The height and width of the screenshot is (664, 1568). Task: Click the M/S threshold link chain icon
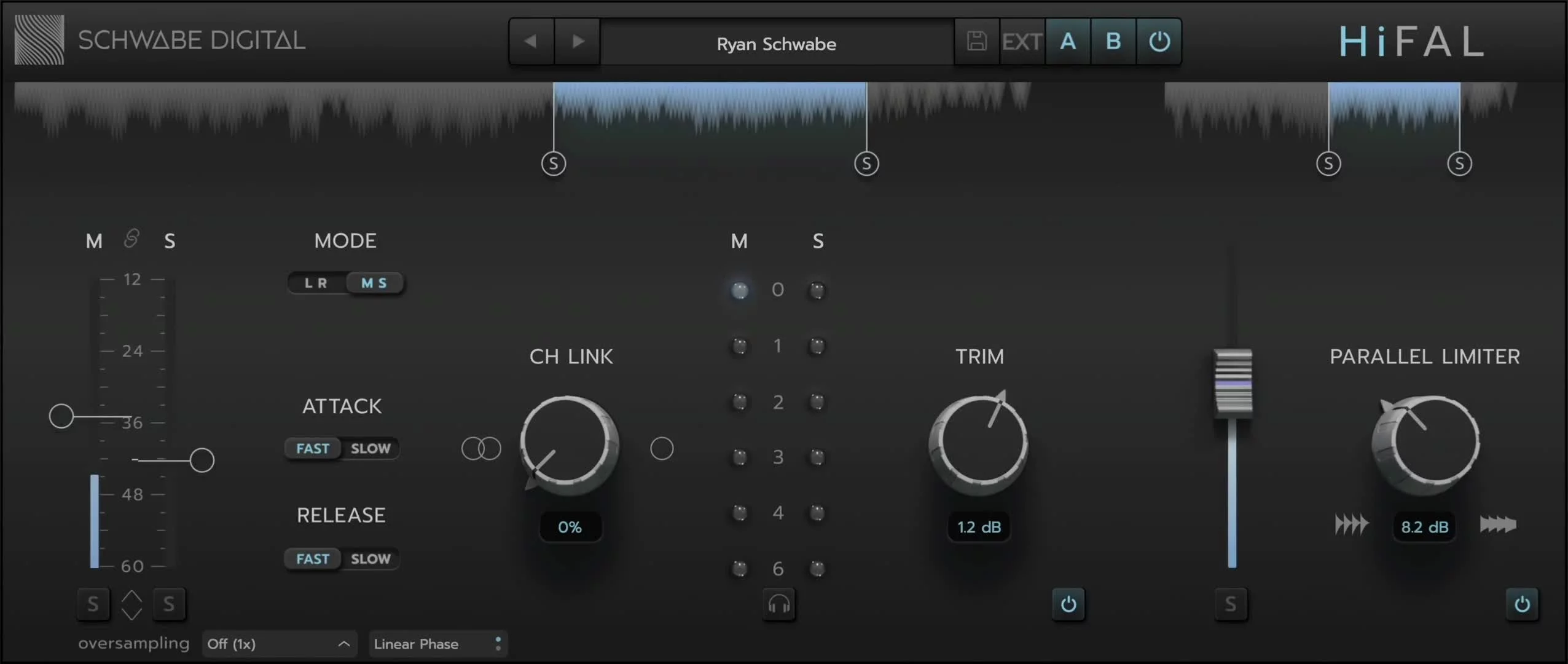pos(131,239)
